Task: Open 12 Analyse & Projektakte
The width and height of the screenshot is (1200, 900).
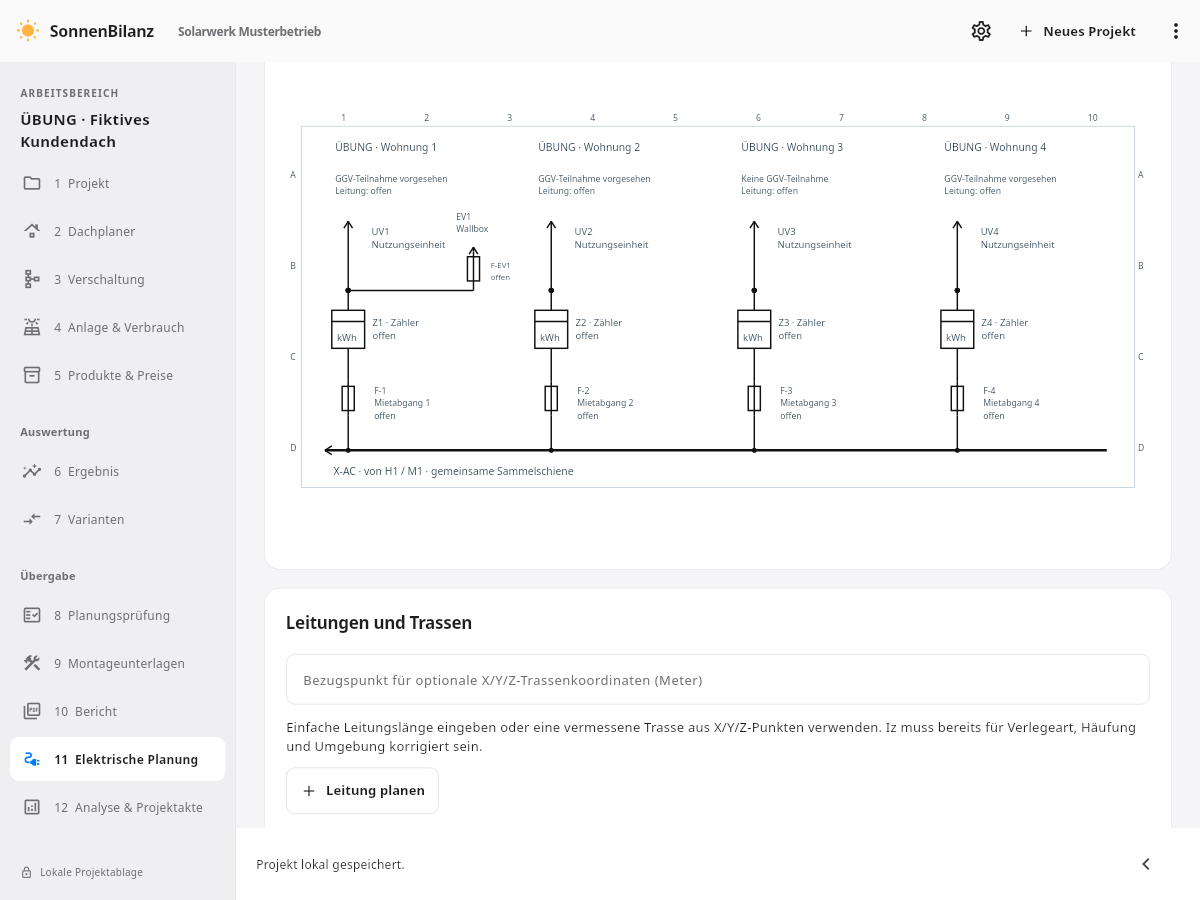Action: coord(118,807)
